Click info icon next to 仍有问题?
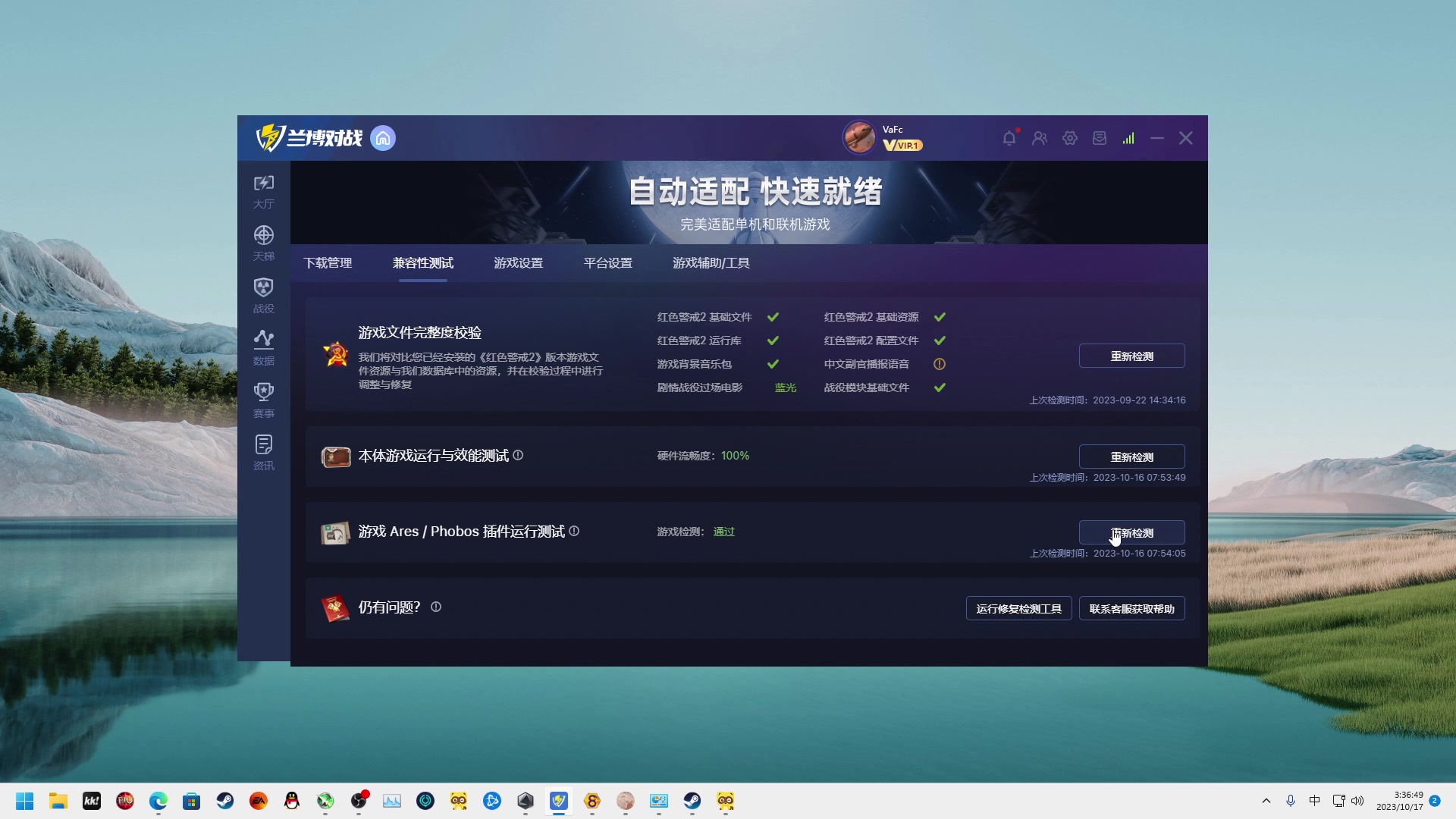1456x819 pixels. click(x=436, y=607)
